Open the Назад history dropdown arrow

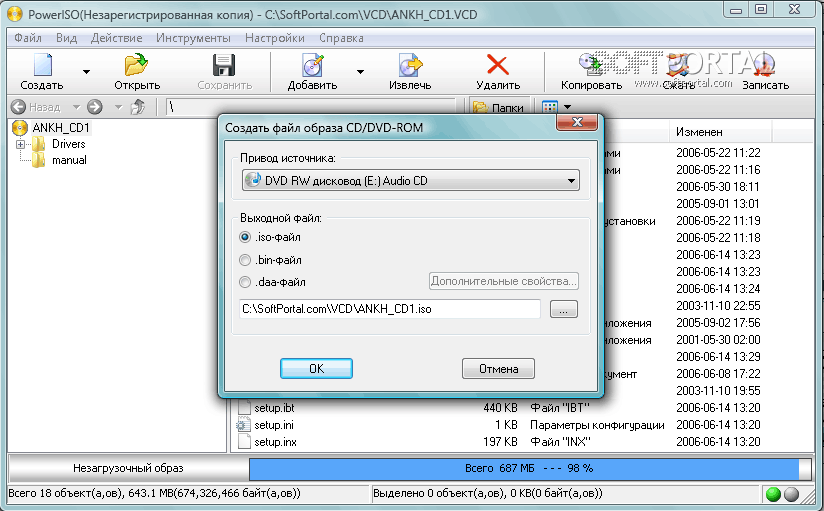pos(76,107)
